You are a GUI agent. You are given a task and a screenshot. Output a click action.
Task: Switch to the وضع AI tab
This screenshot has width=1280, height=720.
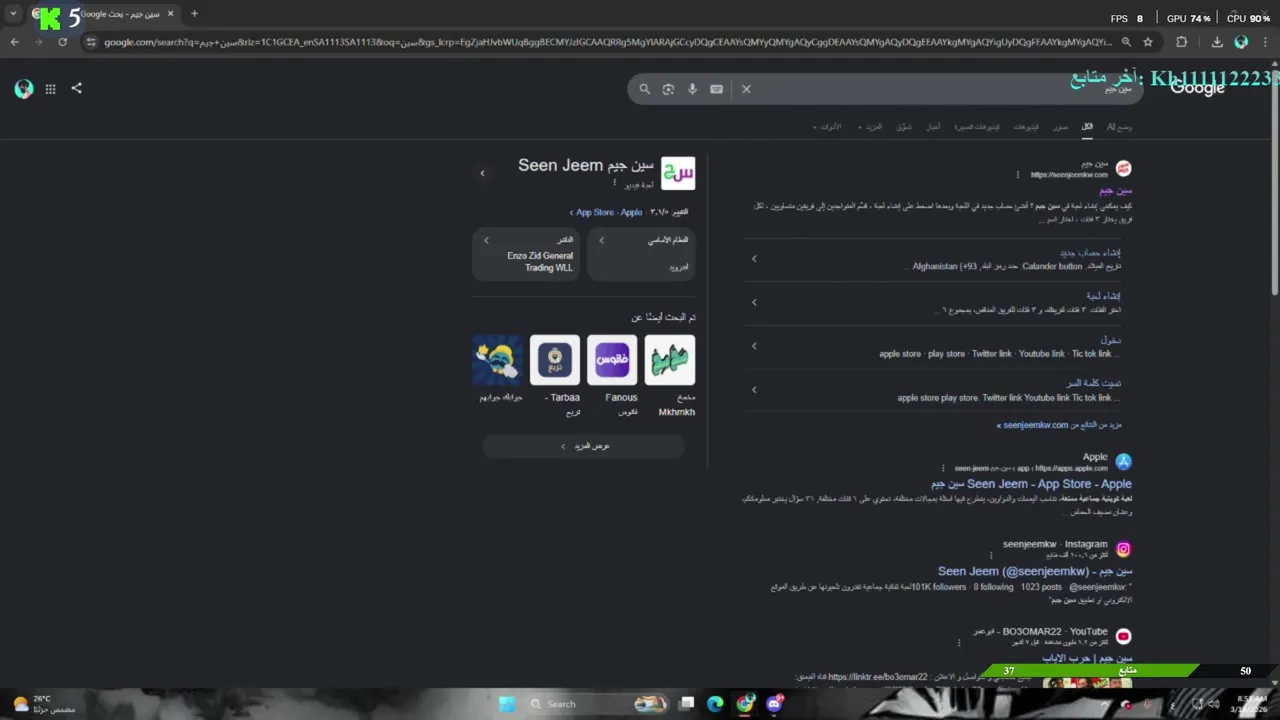1119,127
